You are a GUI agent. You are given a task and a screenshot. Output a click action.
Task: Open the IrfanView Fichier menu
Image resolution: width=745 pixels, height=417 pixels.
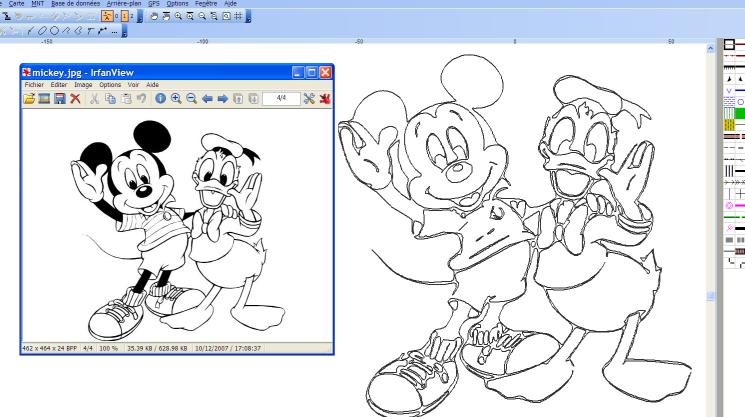[34, 85]
